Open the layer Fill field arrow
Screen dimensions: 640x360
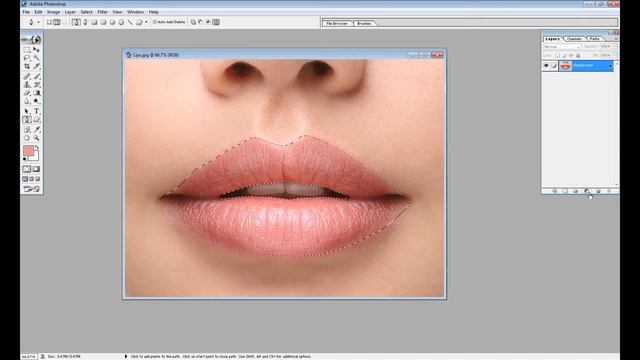coord(614,55)
